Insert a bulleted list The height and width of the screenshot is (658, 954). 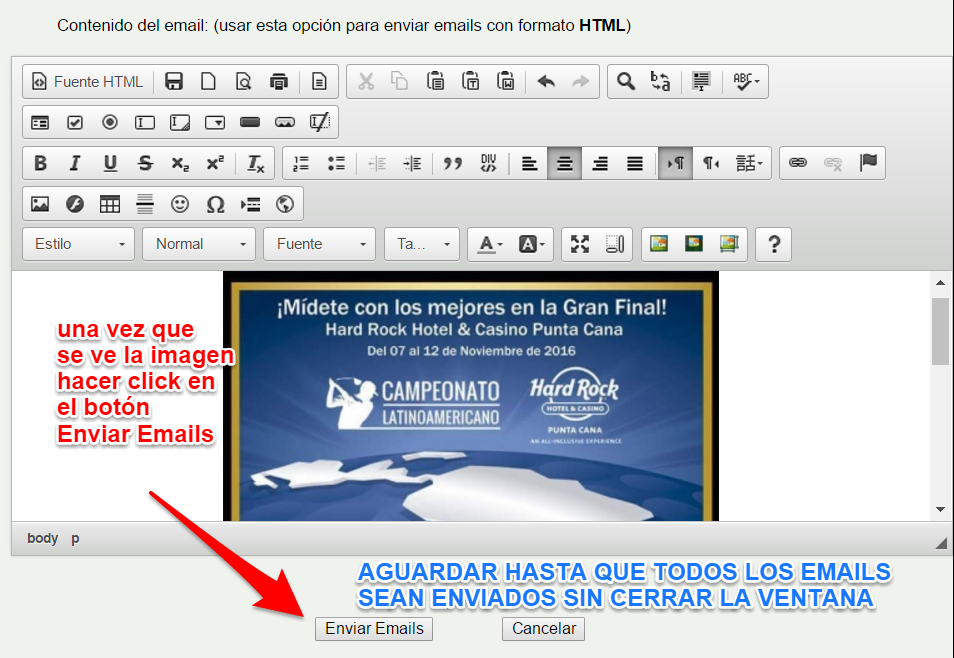pos(336,163)
